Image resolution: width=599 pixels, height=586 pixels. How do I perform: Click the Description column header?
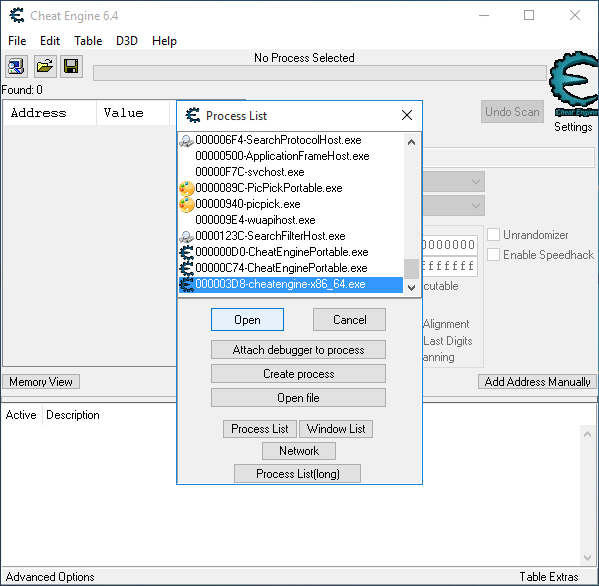click(x=73, y=415)
